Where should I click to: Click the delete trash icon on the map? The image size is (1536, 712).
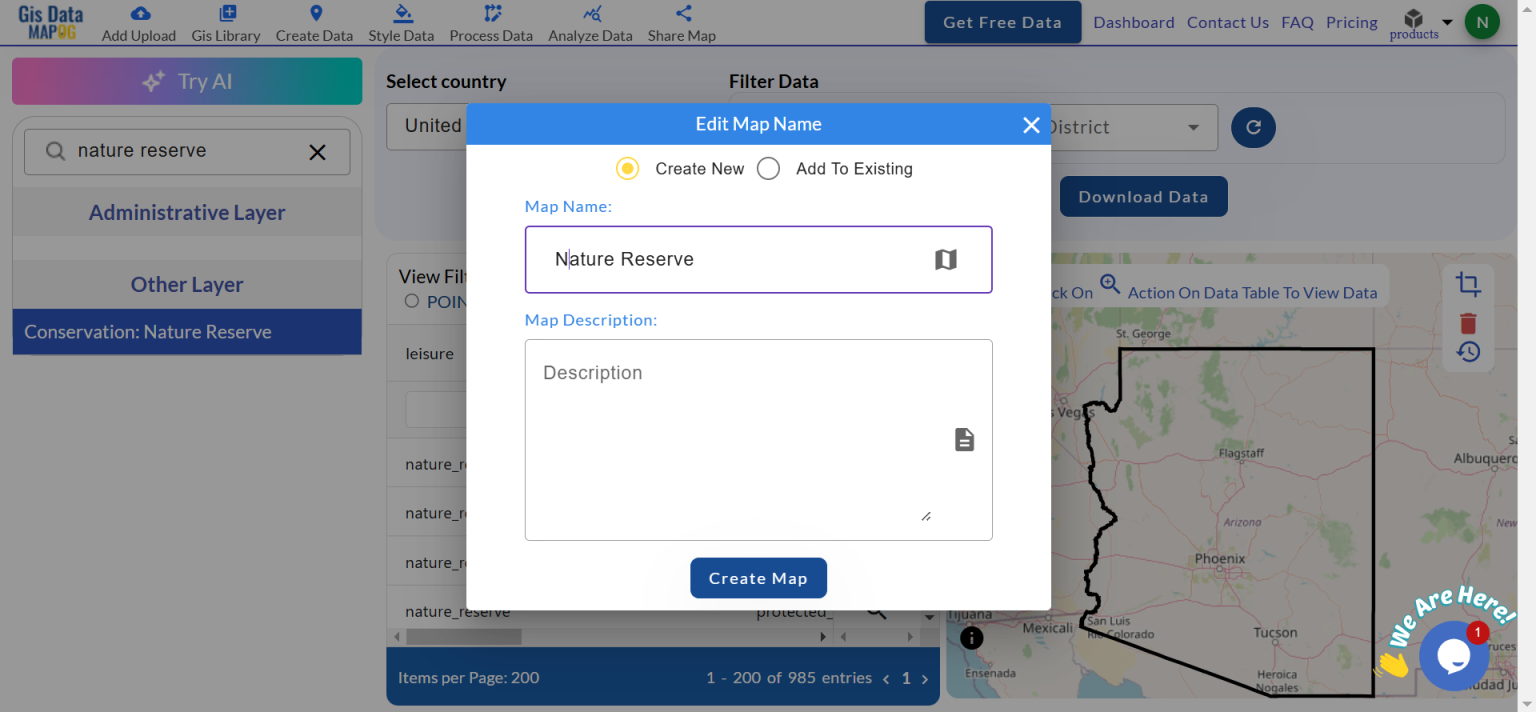pos(1468,322)
